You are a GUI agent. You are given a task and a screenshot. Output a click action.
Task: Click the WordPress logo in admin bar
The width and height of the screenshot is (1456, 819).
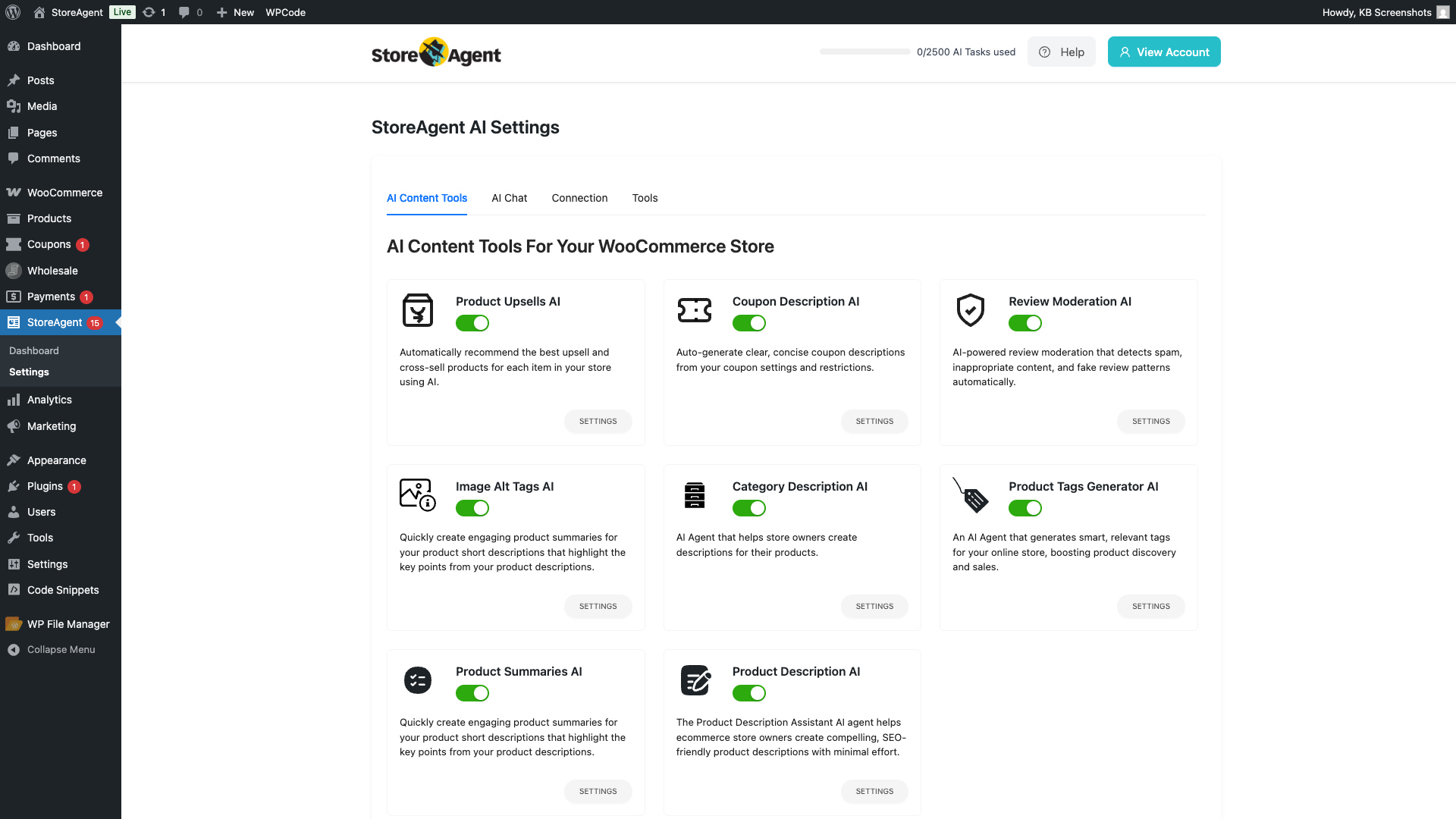point(13,12)
